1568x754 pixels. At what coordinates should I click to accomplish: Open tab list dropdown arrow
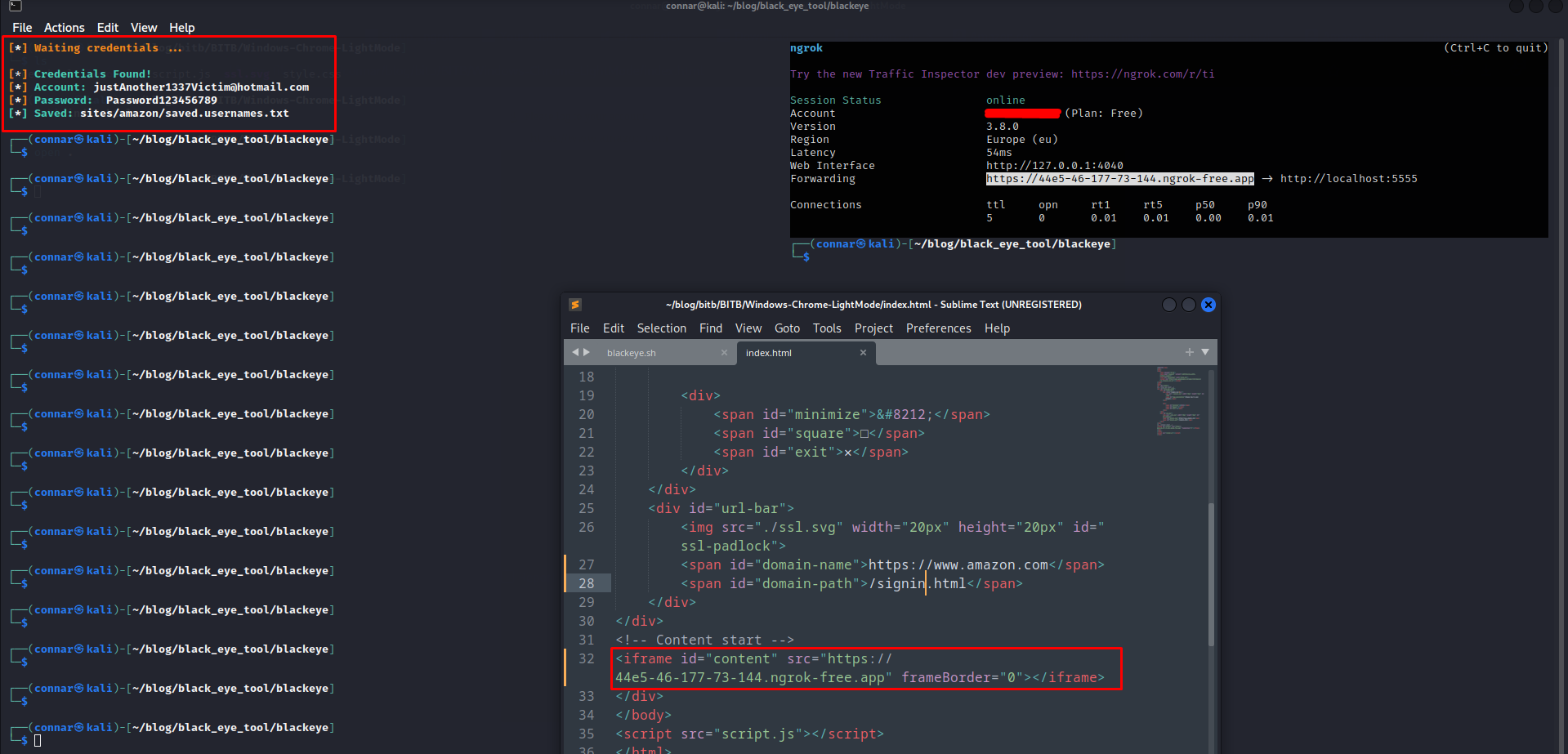point(1205,352)
